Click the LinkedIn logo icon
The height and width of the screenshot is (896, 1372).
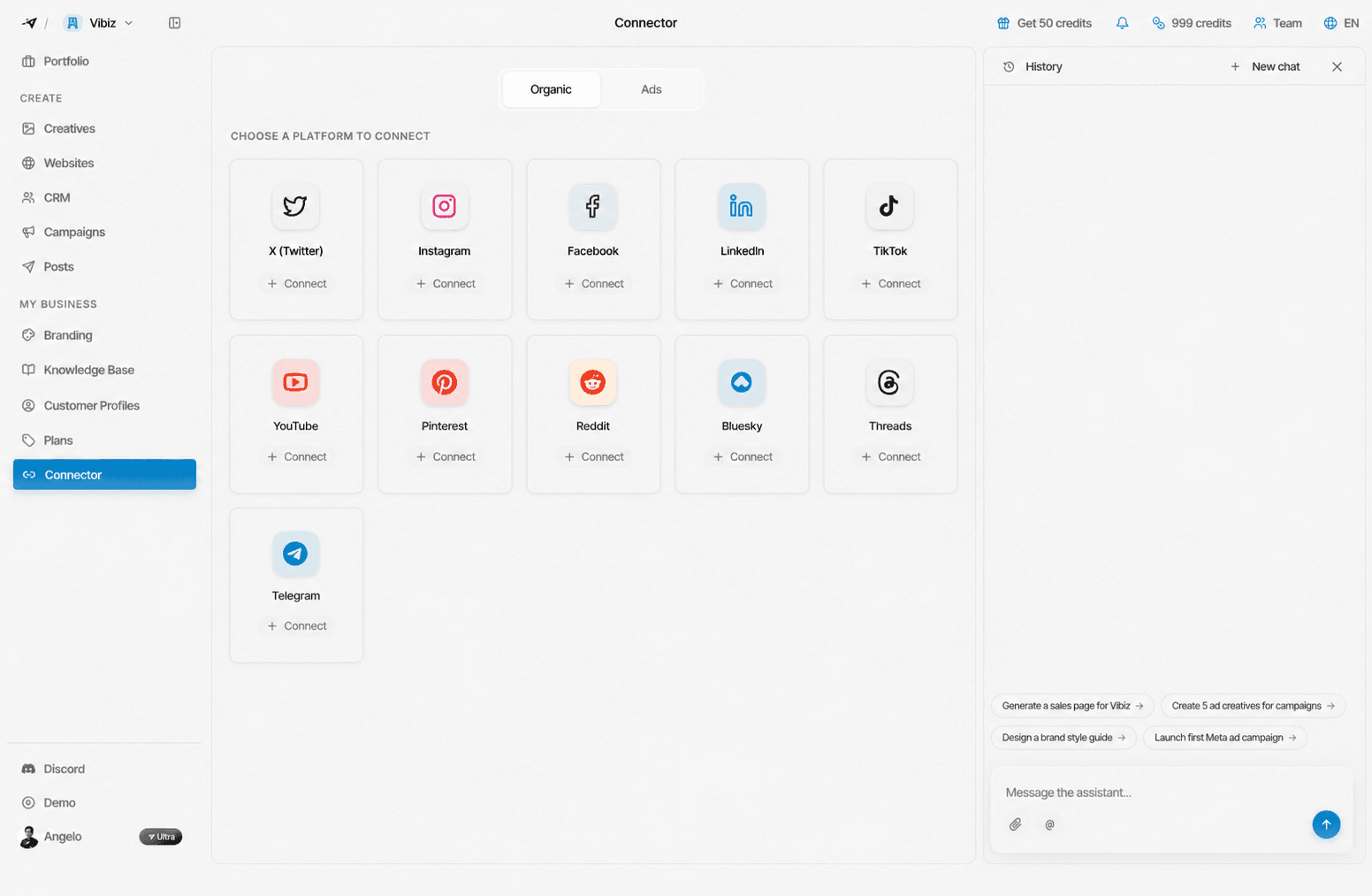click(x=741, y=206)
